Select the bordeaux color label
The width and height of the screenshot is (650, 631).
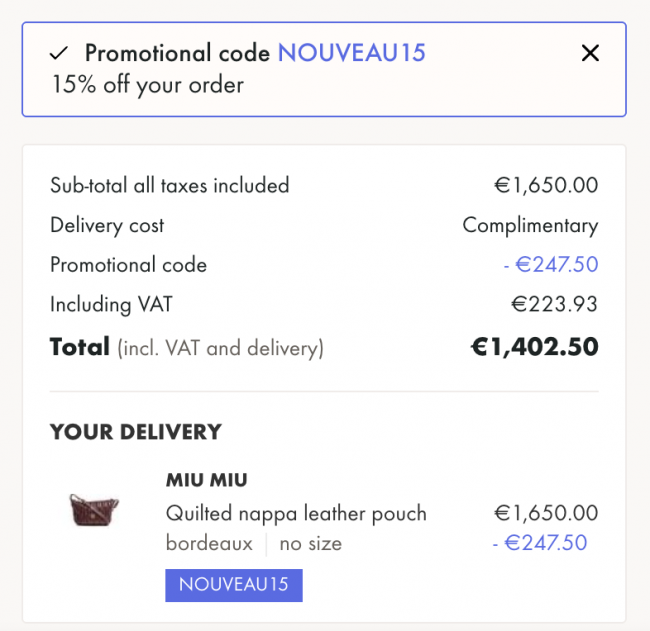[207, 544]
